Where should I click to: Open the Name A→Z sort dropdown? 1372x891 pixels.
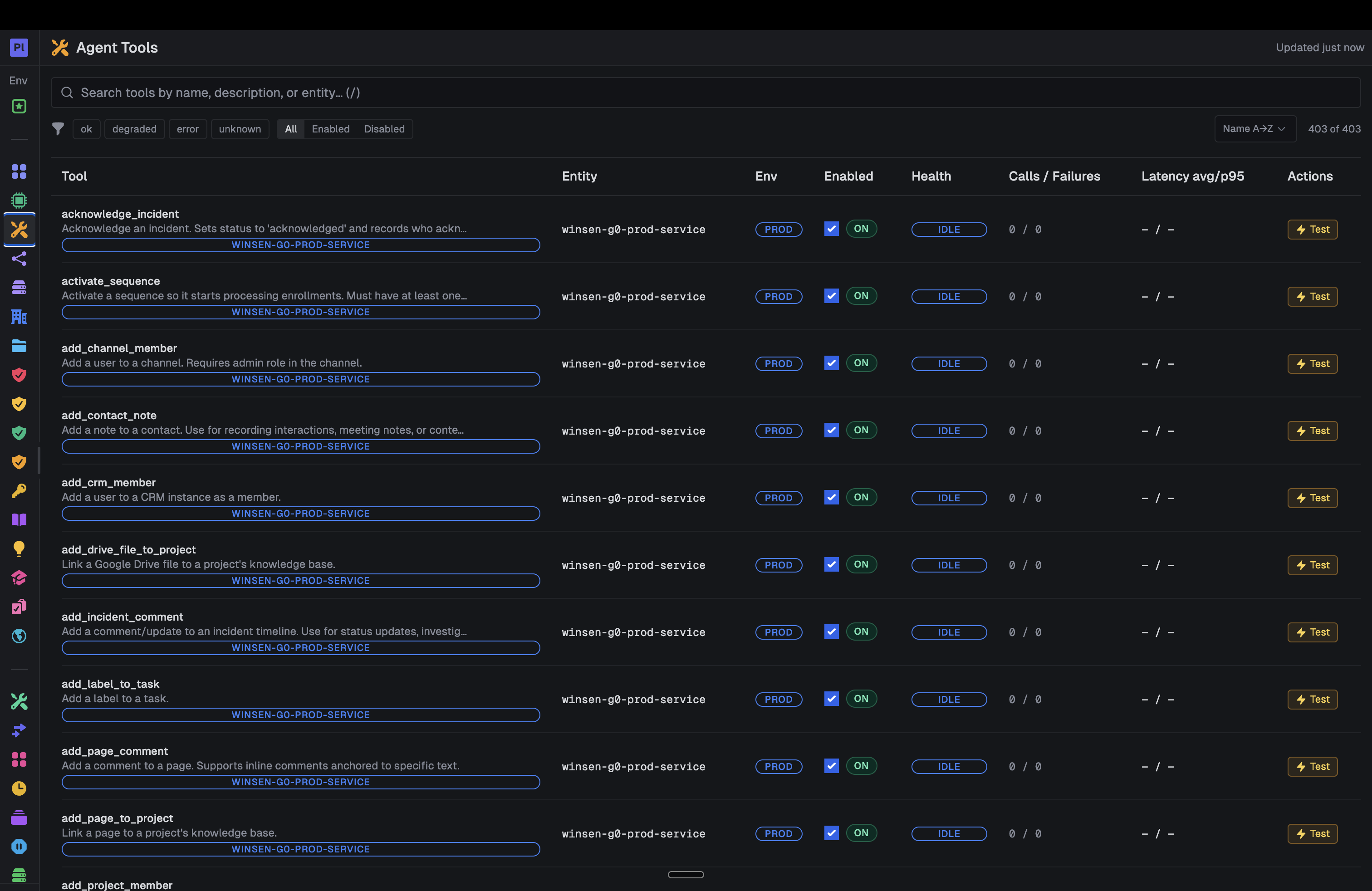point(1255,128)
